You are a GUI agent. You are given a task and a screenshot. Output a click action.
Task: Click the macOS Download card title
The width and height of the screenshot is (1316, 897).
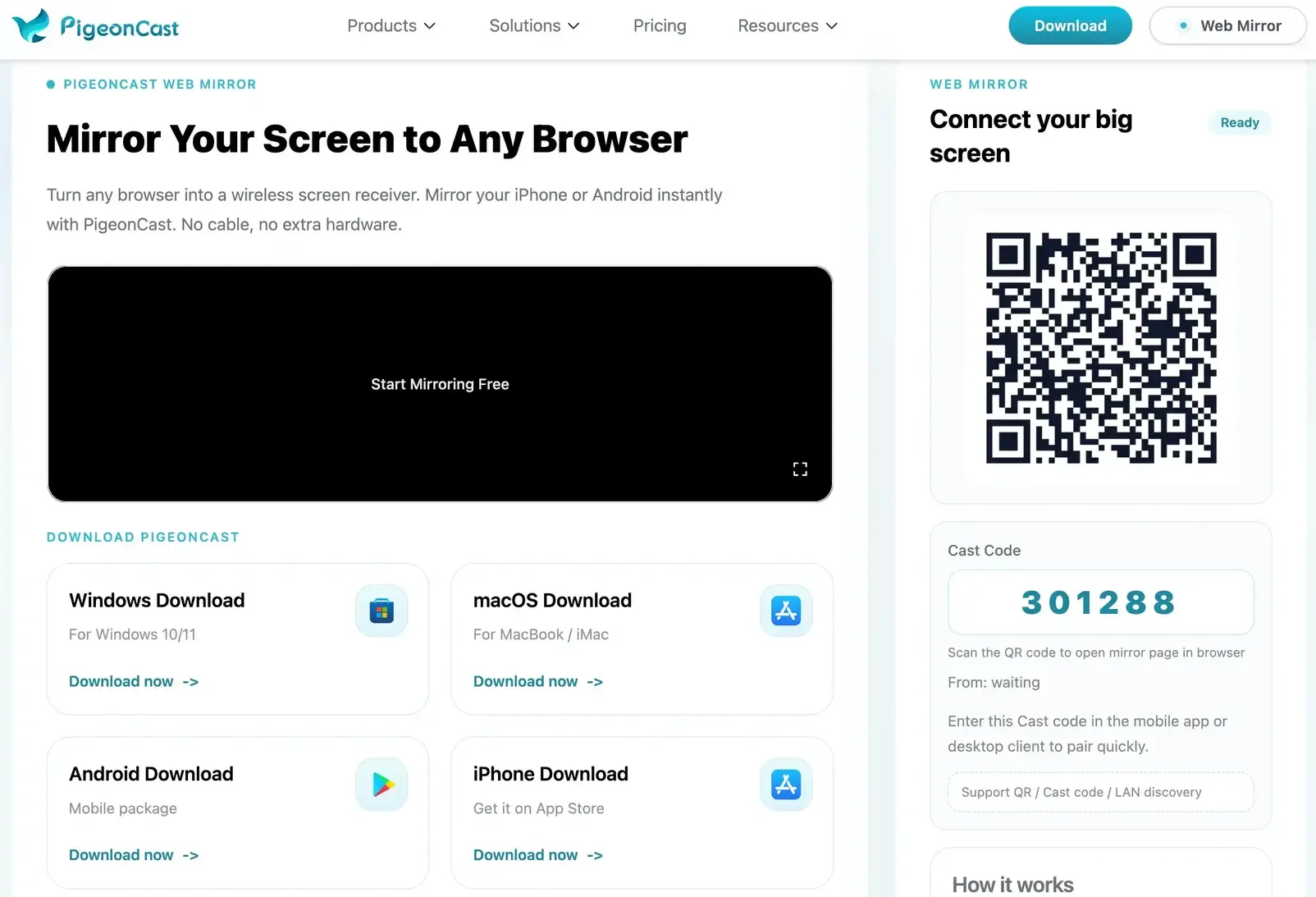552,600
